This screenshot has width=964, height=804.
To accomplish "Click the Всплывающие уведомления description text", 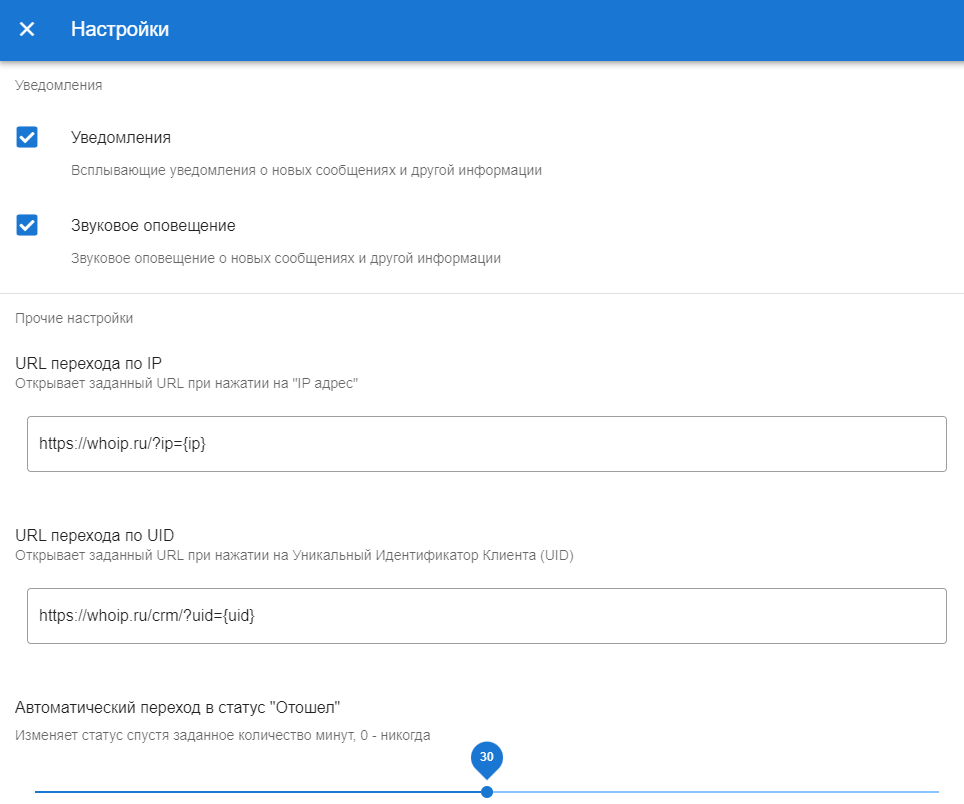I will point(306,171).
